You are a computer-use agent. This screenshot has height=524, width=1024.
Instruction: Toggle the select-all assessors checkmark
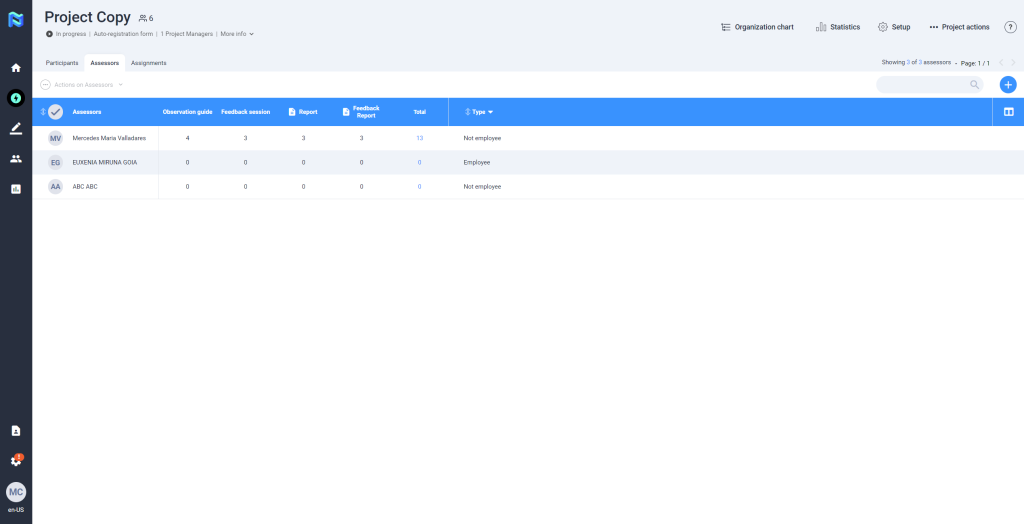55,112
